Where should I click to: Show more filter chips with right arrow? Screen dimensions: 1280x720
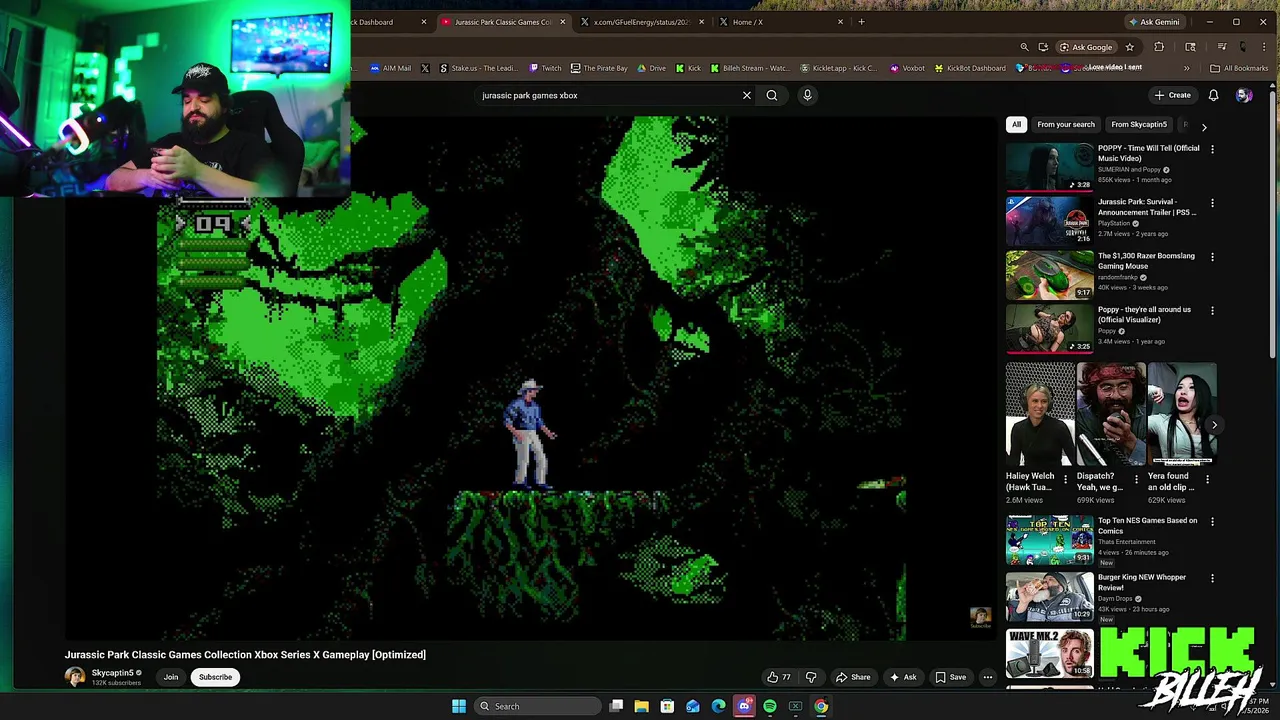point(1204,127)
